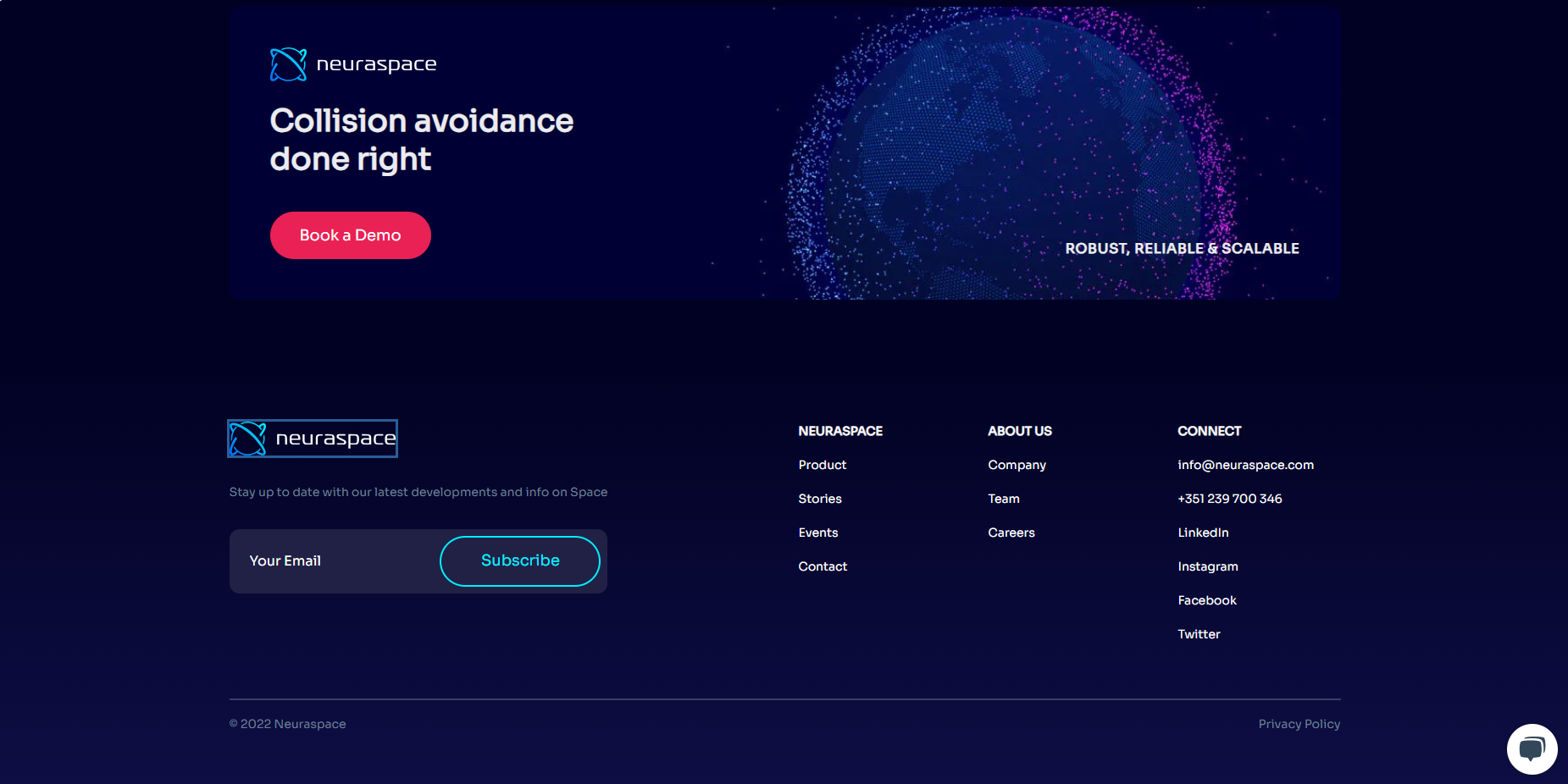Click the neuraspace footer logo
Viewport: 1568px width, 784px height.
coord(313,439)
